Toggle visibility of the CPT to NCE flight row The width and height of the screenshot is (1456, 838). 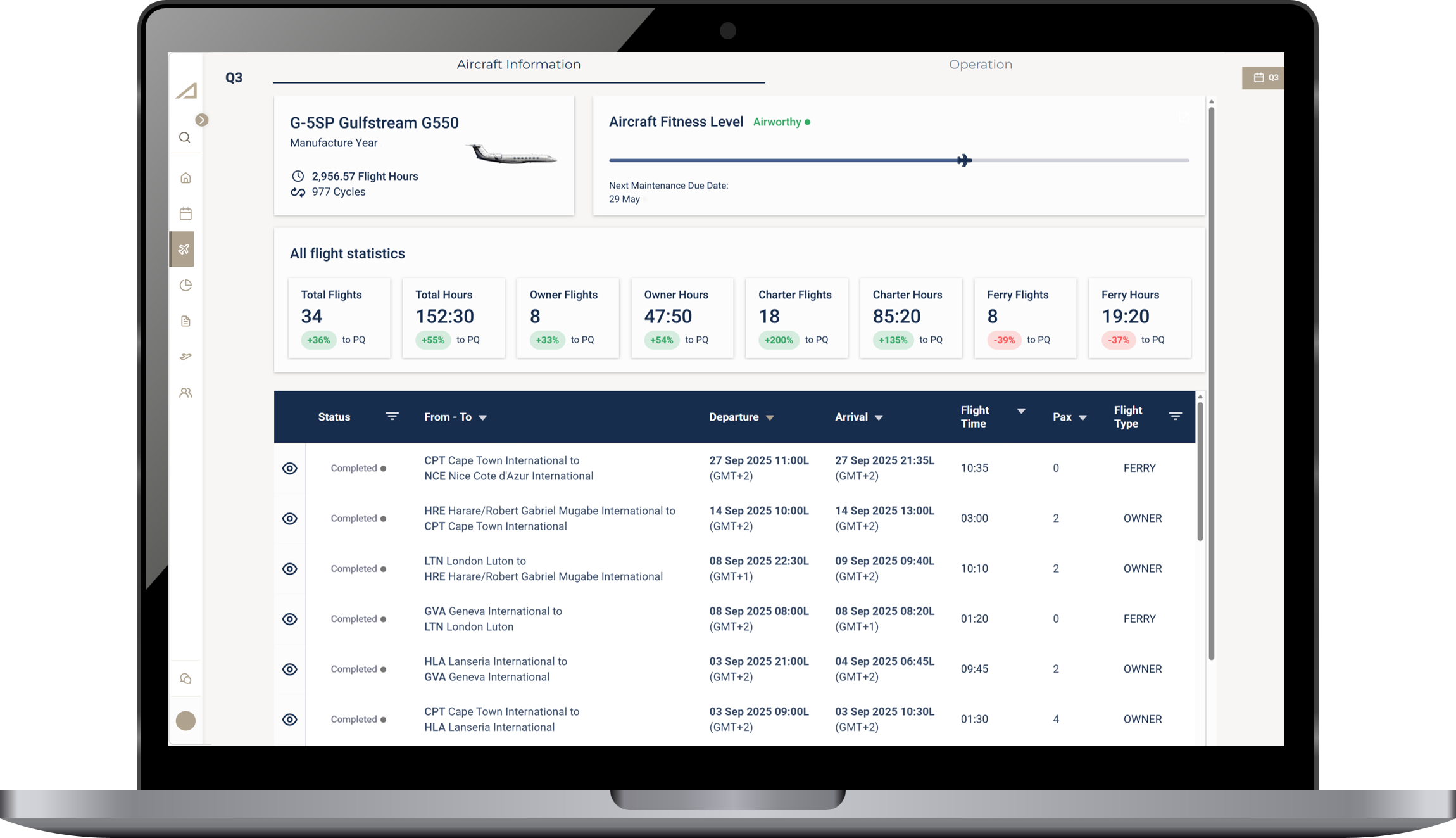(289, 468)
